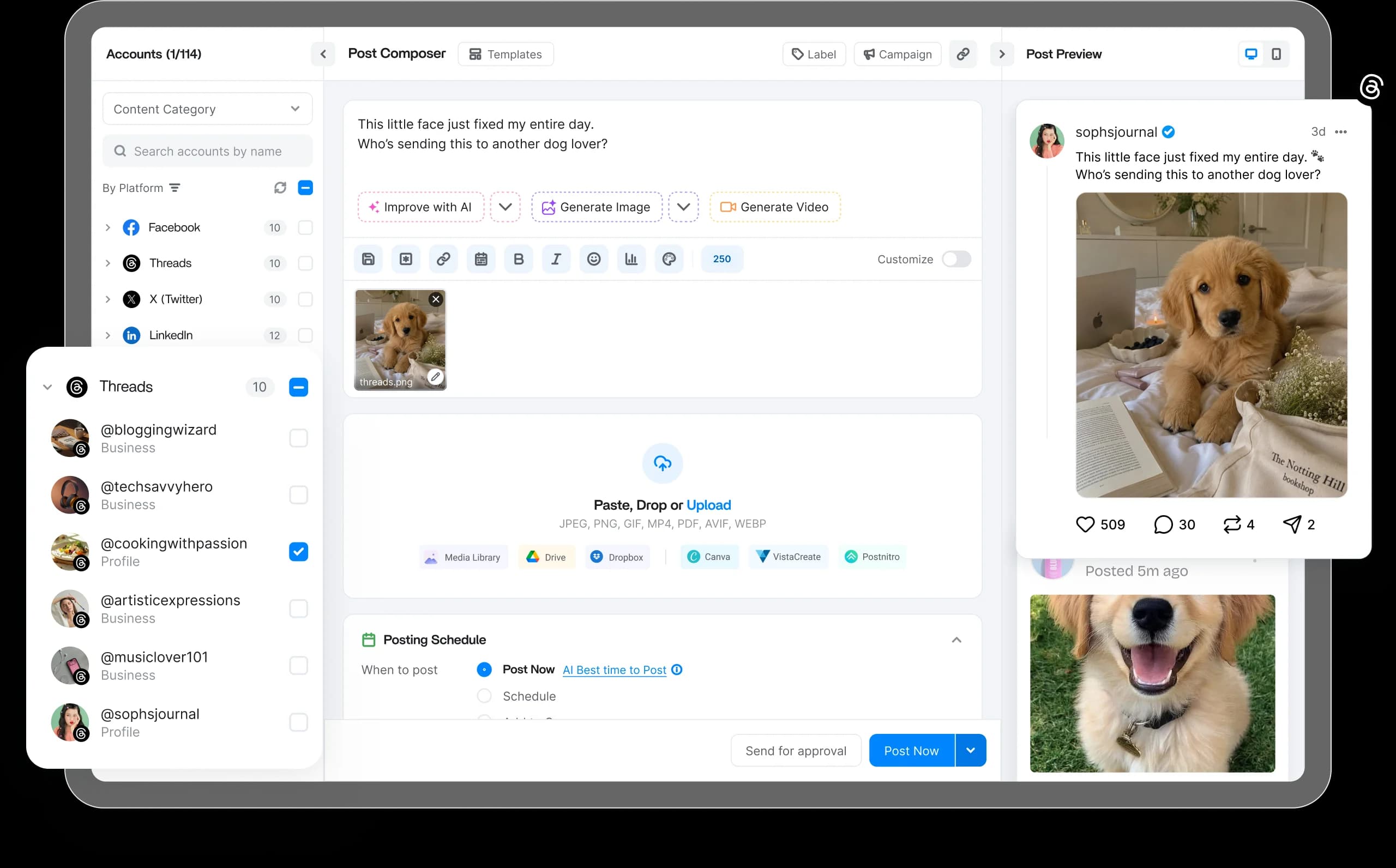
Task: Open the Label menu
Action: tap(814, 54)
